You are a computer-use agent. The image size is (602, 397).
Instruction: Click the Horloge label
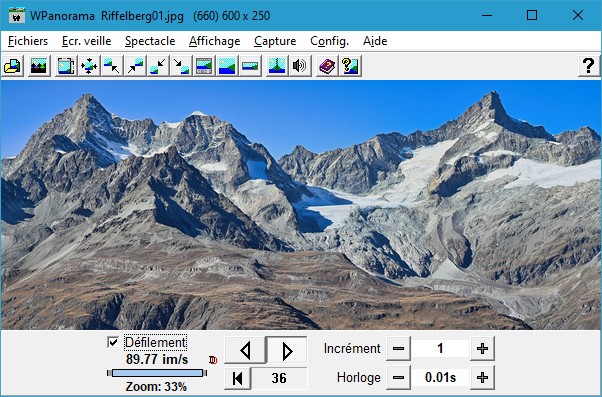(359, 377)
